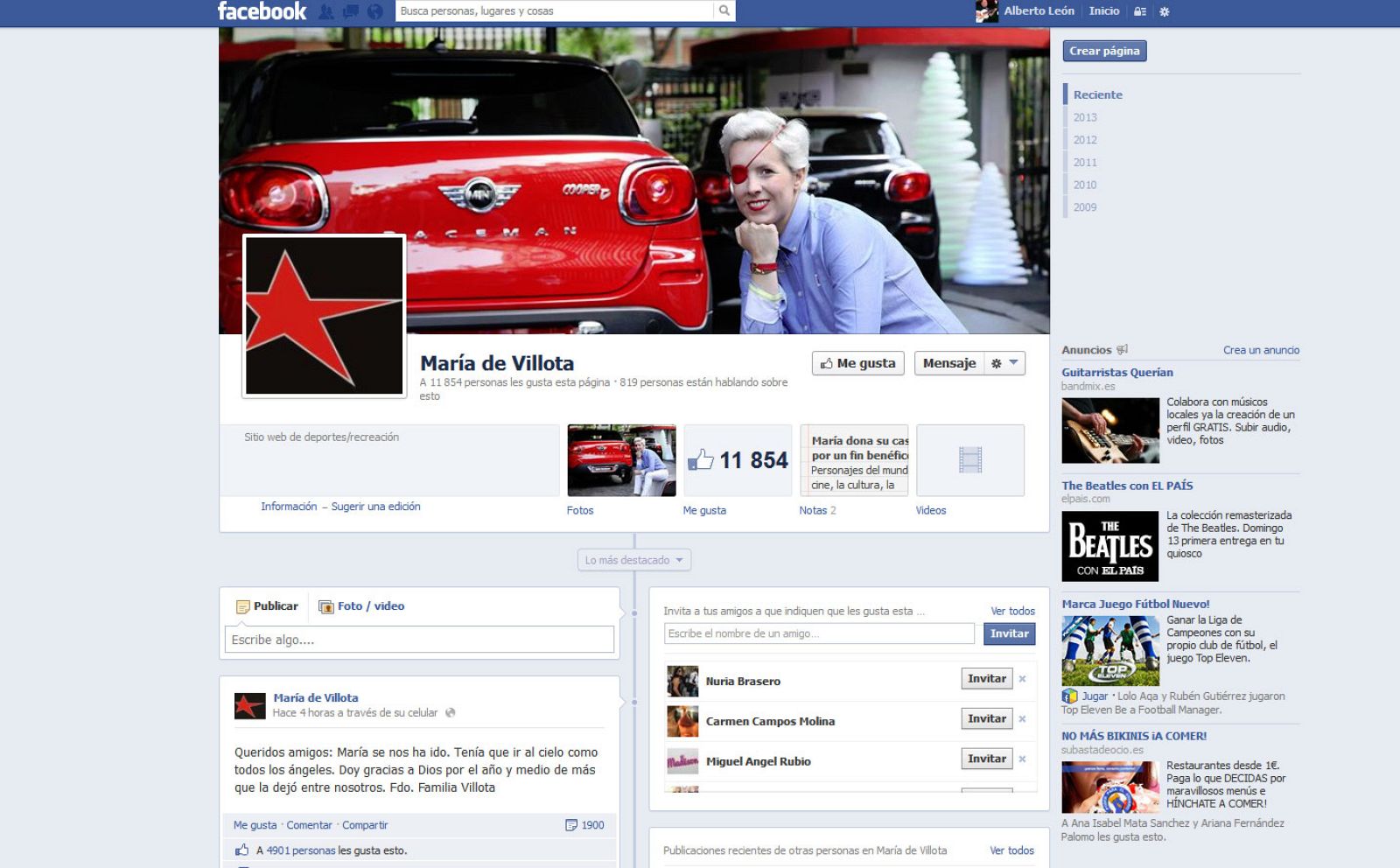Jump to 2012 in the timeline
The width and height of the screenshot is (1400, 868).
point(1085,140)
